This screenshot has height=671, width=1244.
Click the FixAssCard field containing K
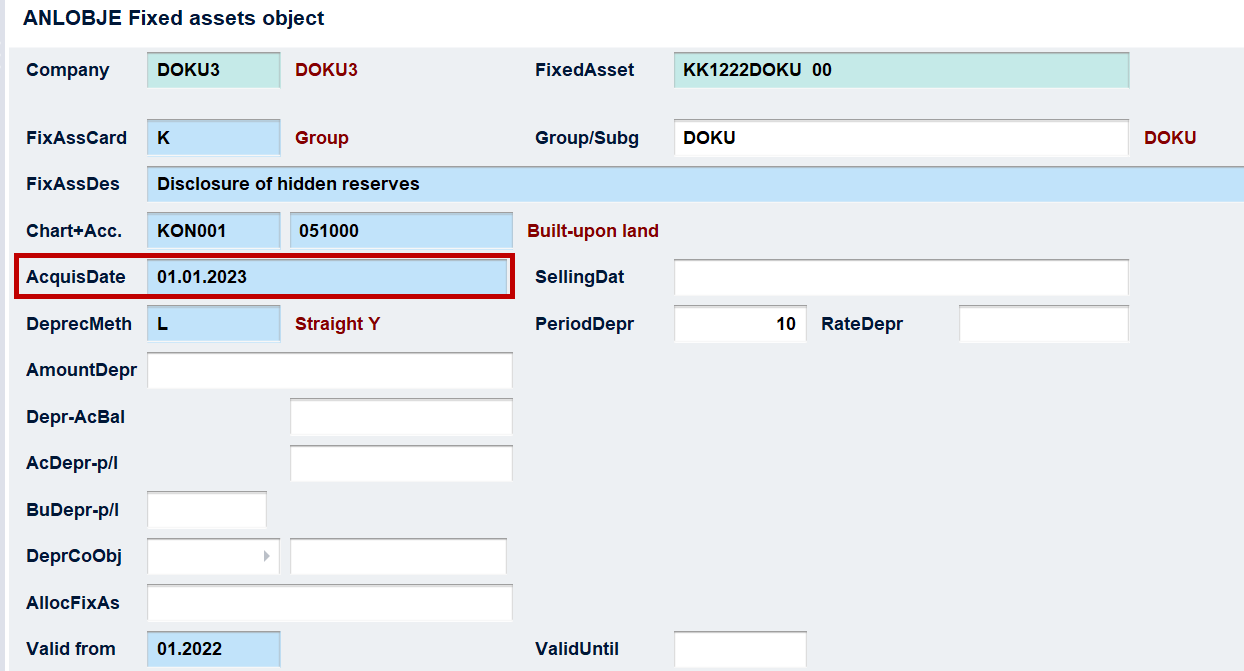(214, 138)
